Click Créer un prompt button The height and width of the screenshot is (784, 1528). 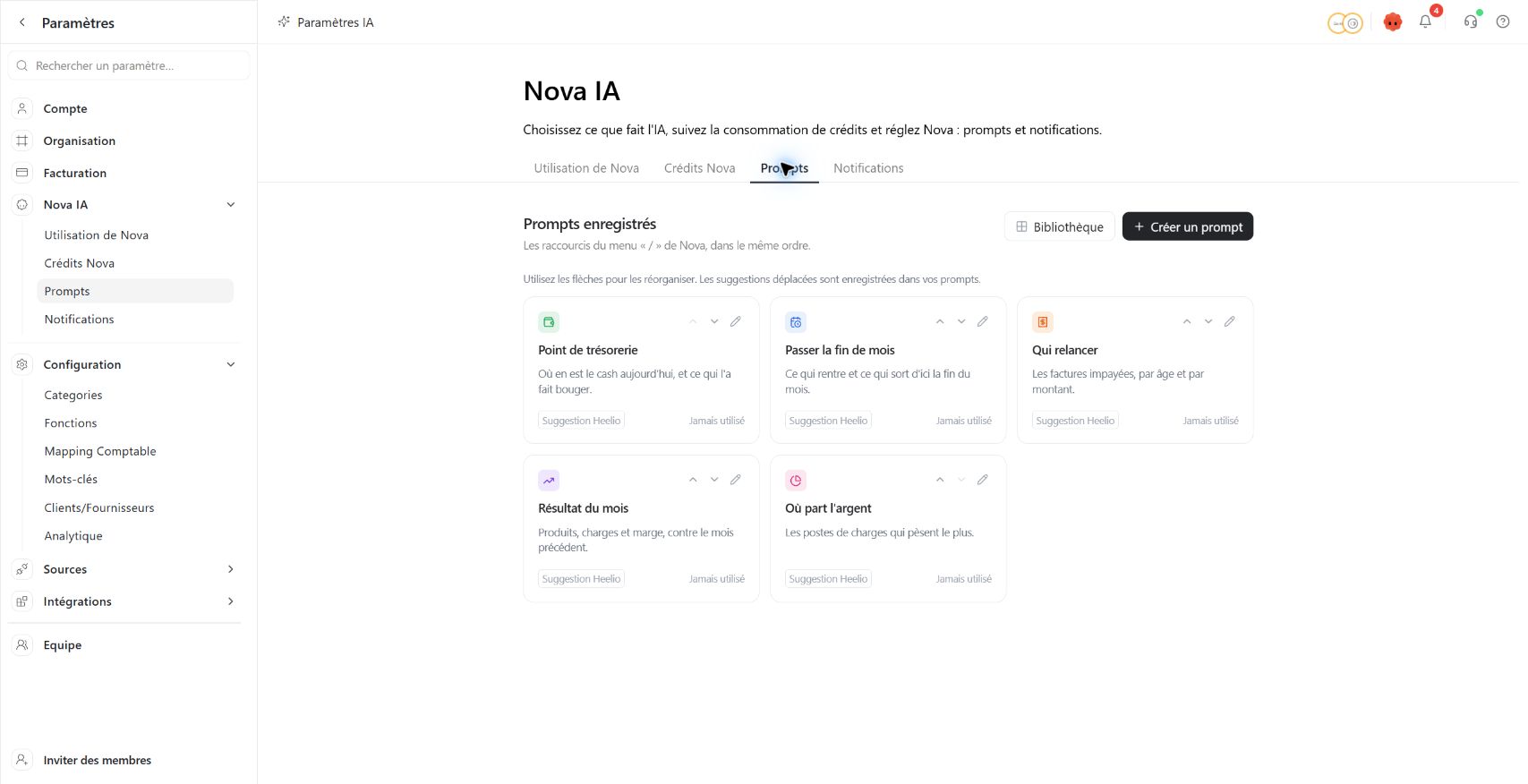(x=1188, y=226)
